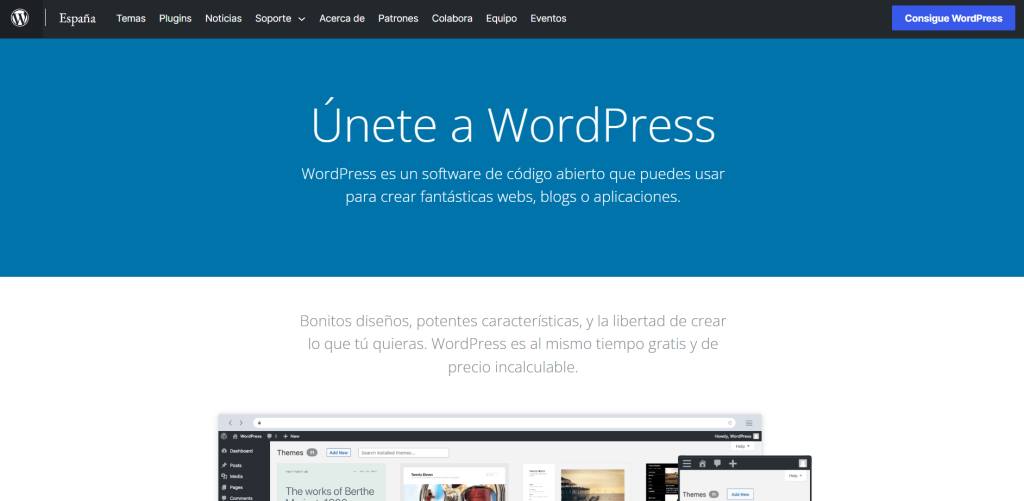Expand the Soporte dropdown menu
The image size is (1024, 501).
click(280, 18)
